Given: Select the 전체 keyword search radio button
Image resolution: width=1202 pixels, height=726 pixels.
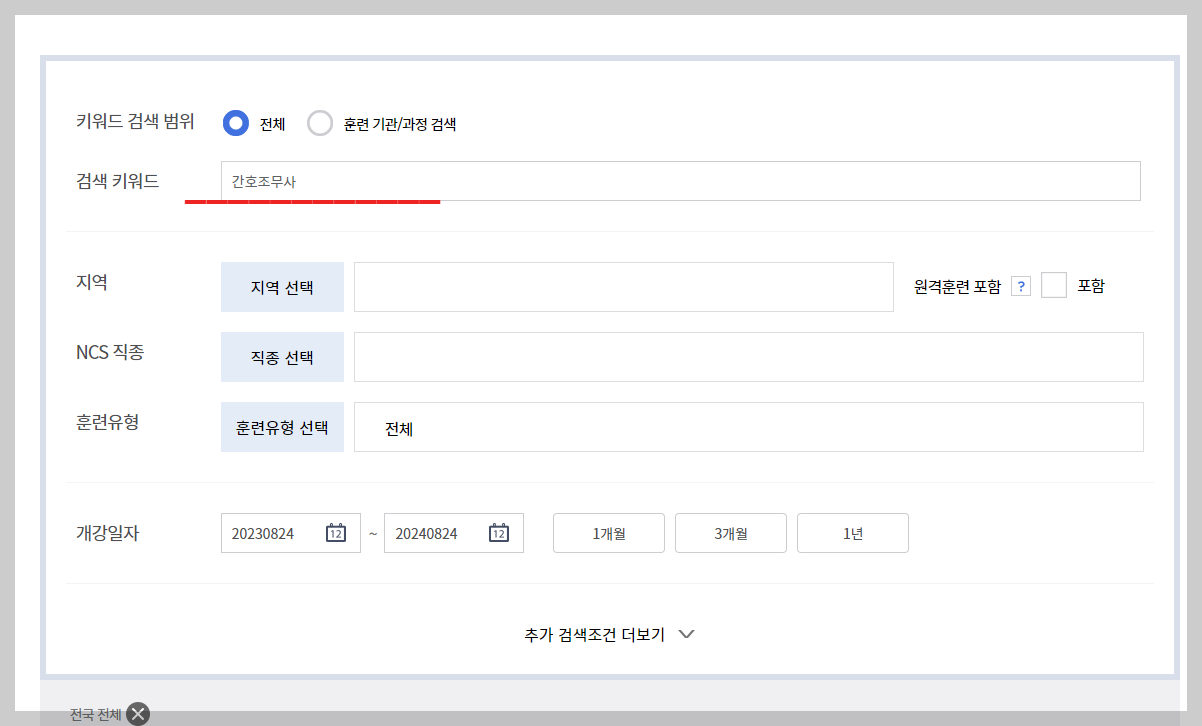Looking at the screenshot, I should click(236, 123).
